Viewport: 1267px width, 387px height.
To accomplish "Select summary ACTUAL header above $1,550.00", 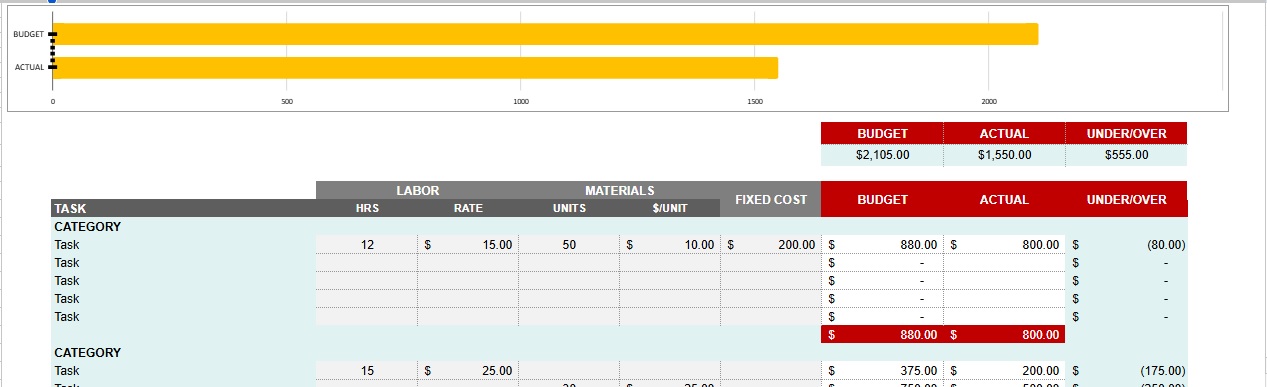I will point(1004,133).
